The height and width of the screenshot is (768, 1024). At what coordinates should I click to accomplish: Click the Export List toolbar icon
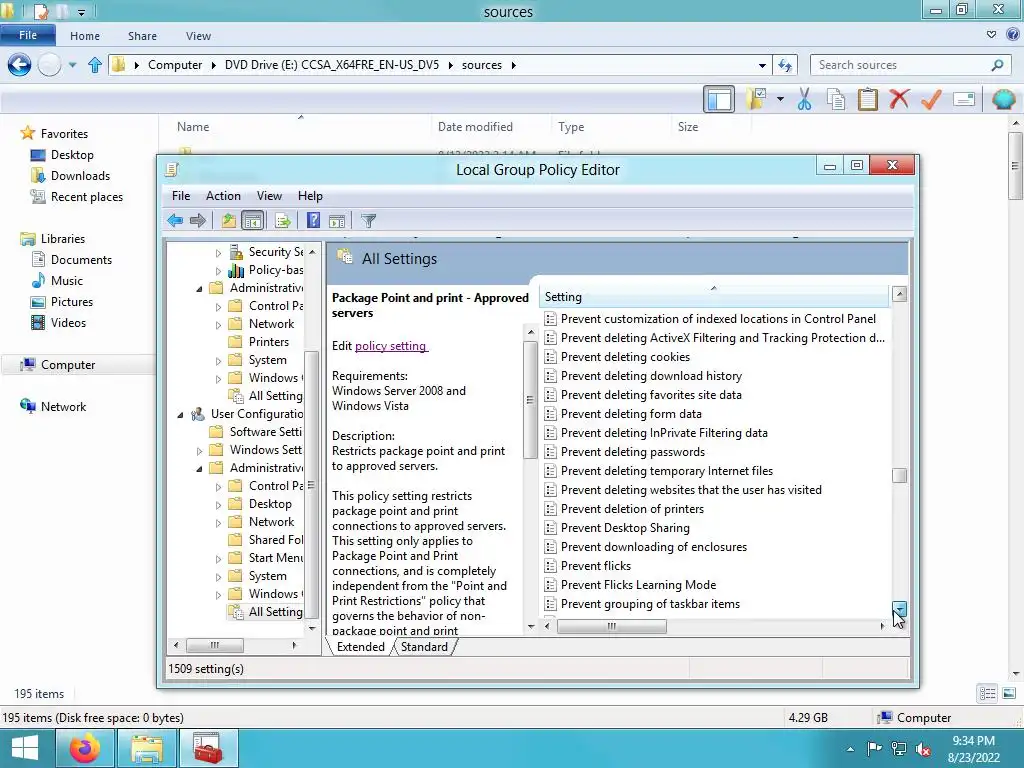[283, 221]
